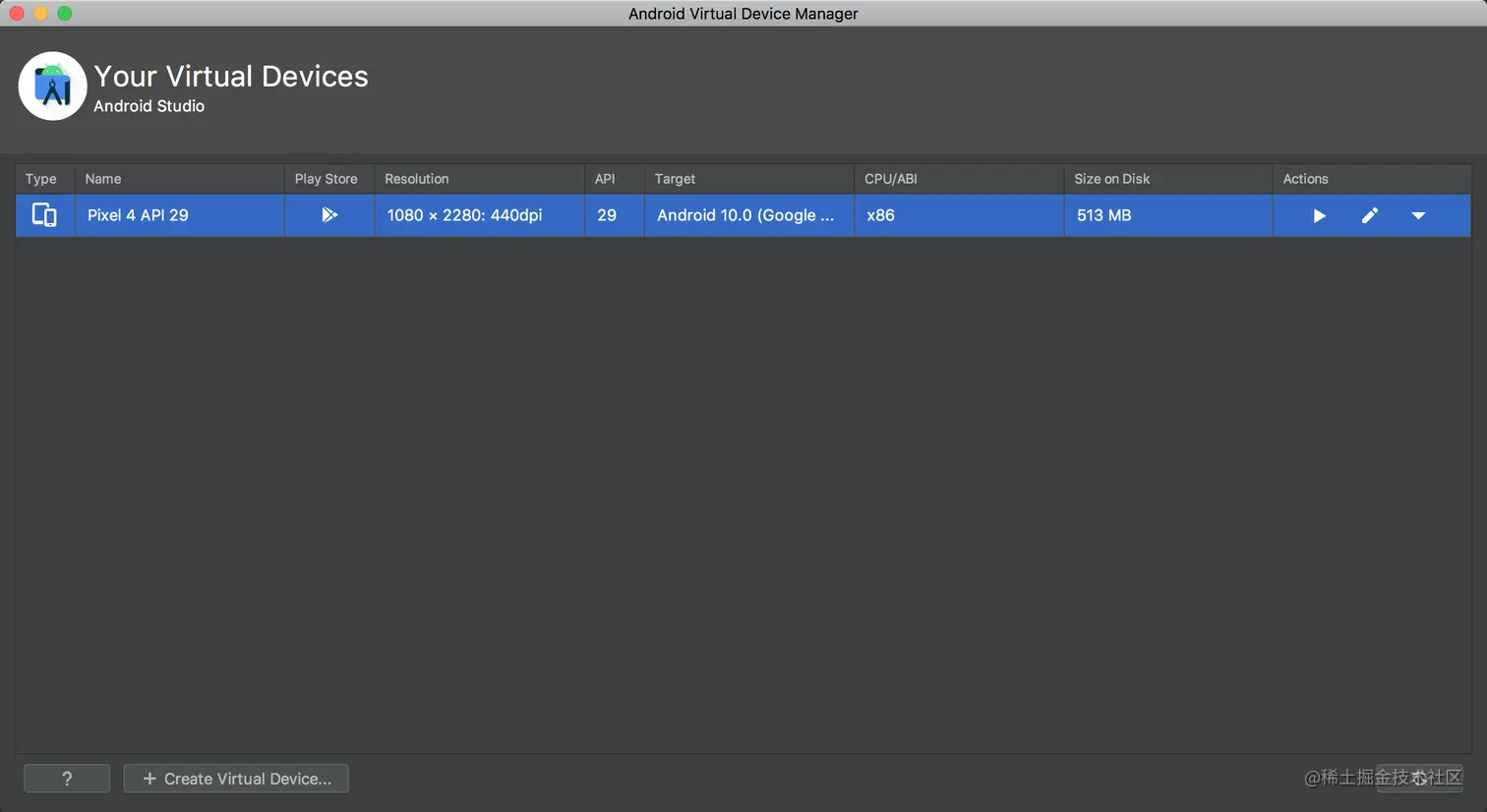
Task: Minimize the window with yellow button
Action: (x=40, y=13)
